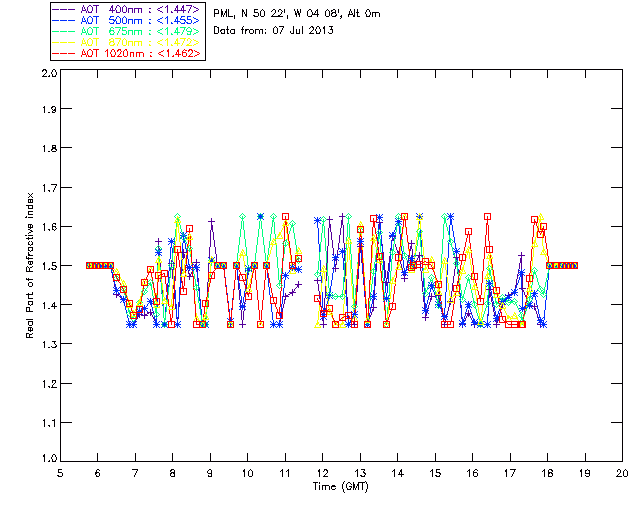640x512 pixels.
Task: Click the AOT 400nm legend entry
Action: click(126, 9)
